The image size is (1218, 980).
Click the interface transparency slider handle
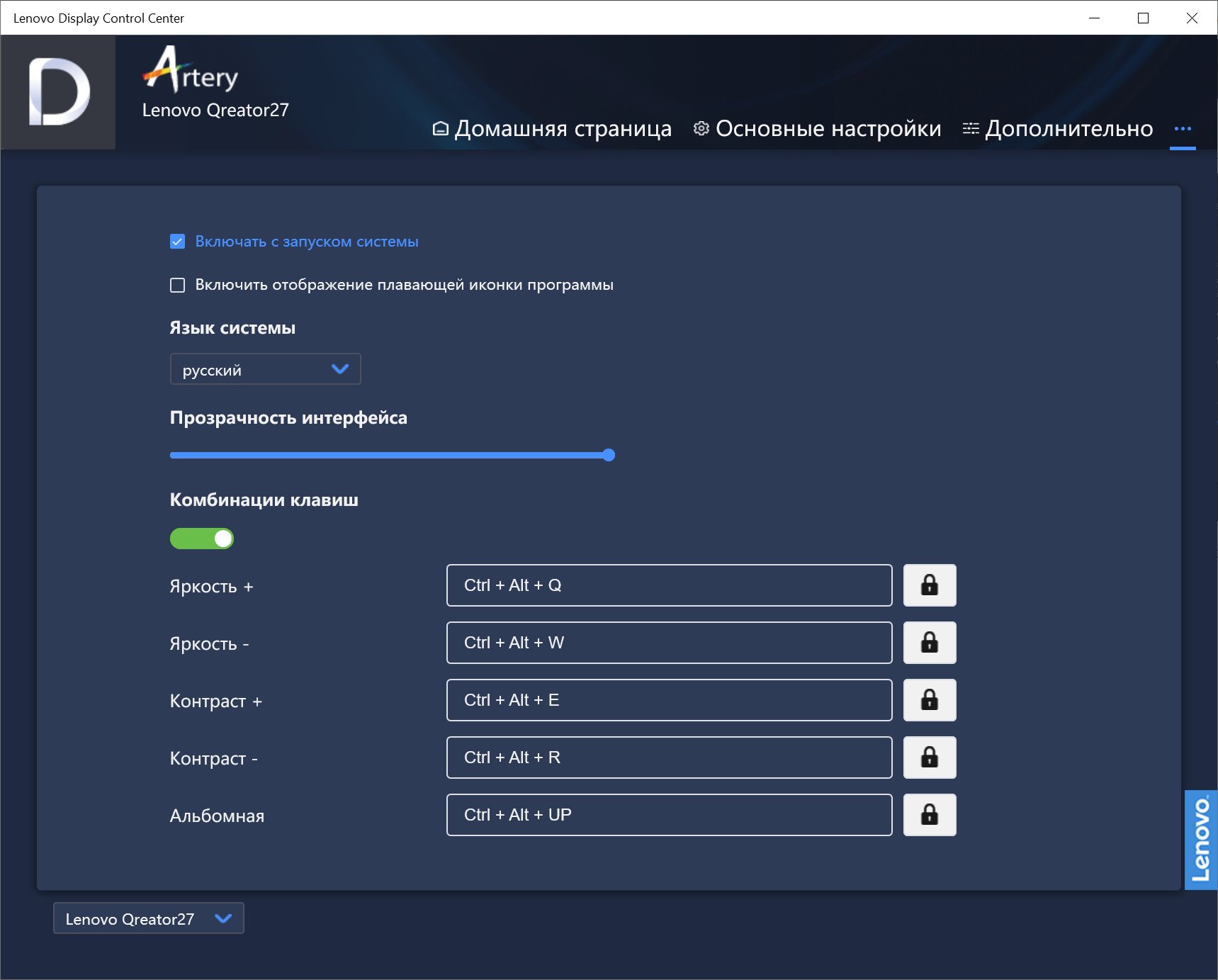(609, 455)
